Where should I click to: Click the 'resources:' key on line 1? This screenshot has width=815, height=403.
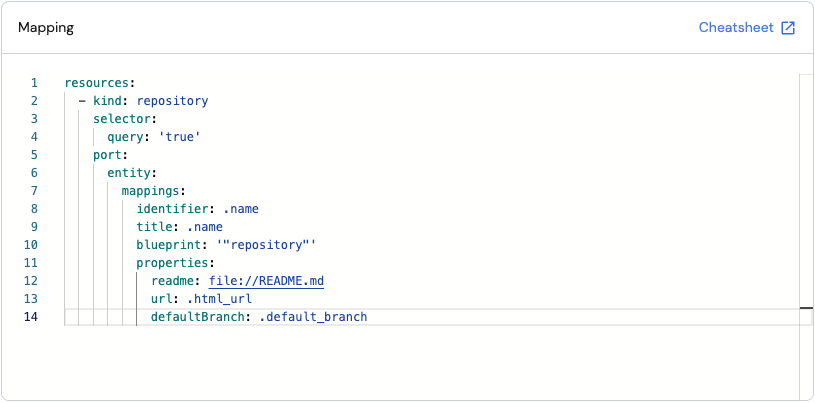99,83
